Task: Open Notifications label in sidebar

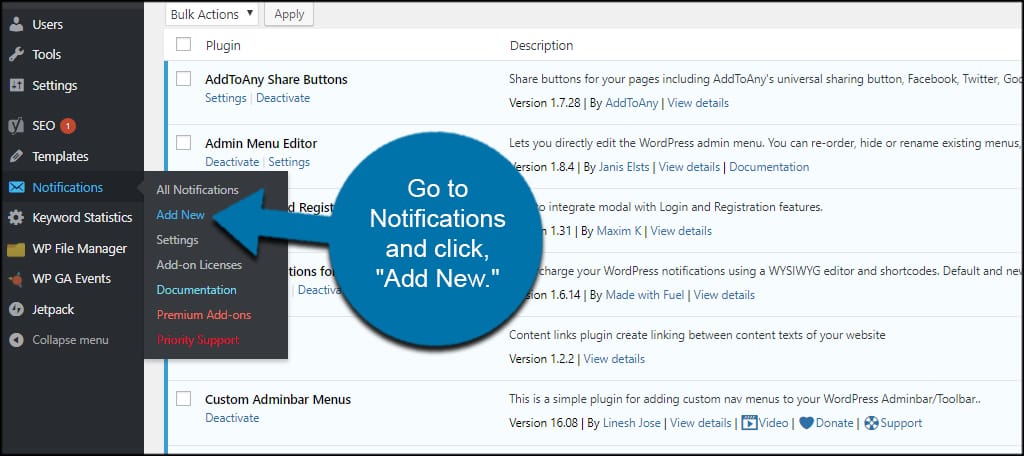Action: click(x=68, y=188)
